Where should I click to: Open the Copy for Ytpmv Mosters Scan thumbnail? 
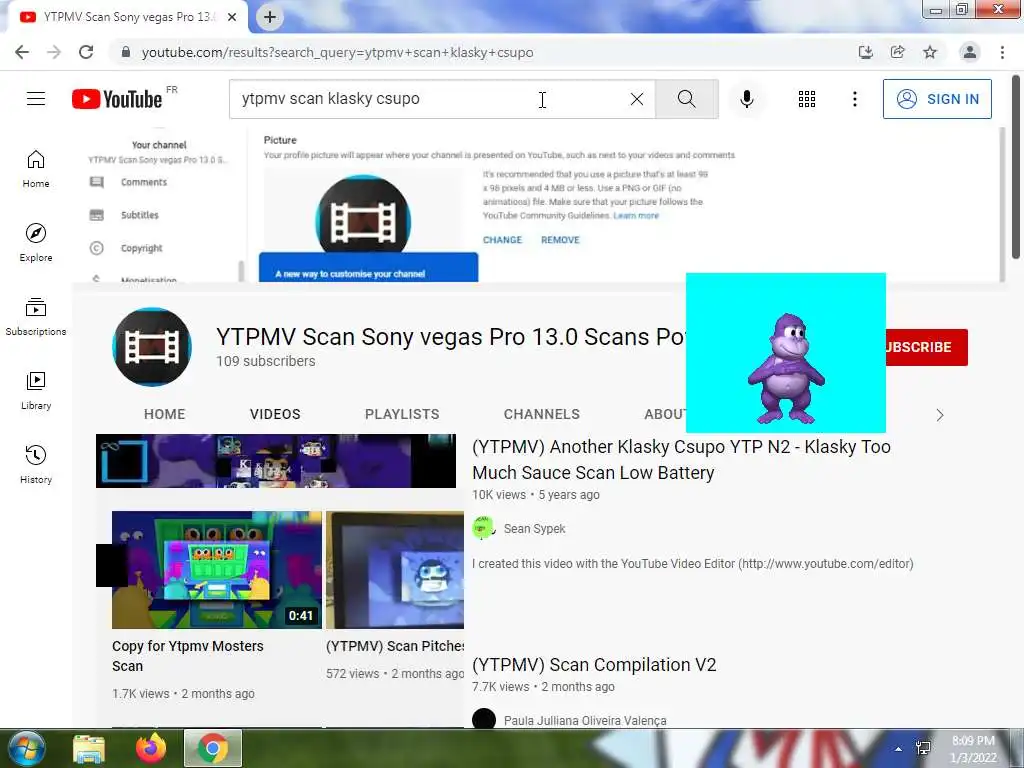[x=217, y=569]
